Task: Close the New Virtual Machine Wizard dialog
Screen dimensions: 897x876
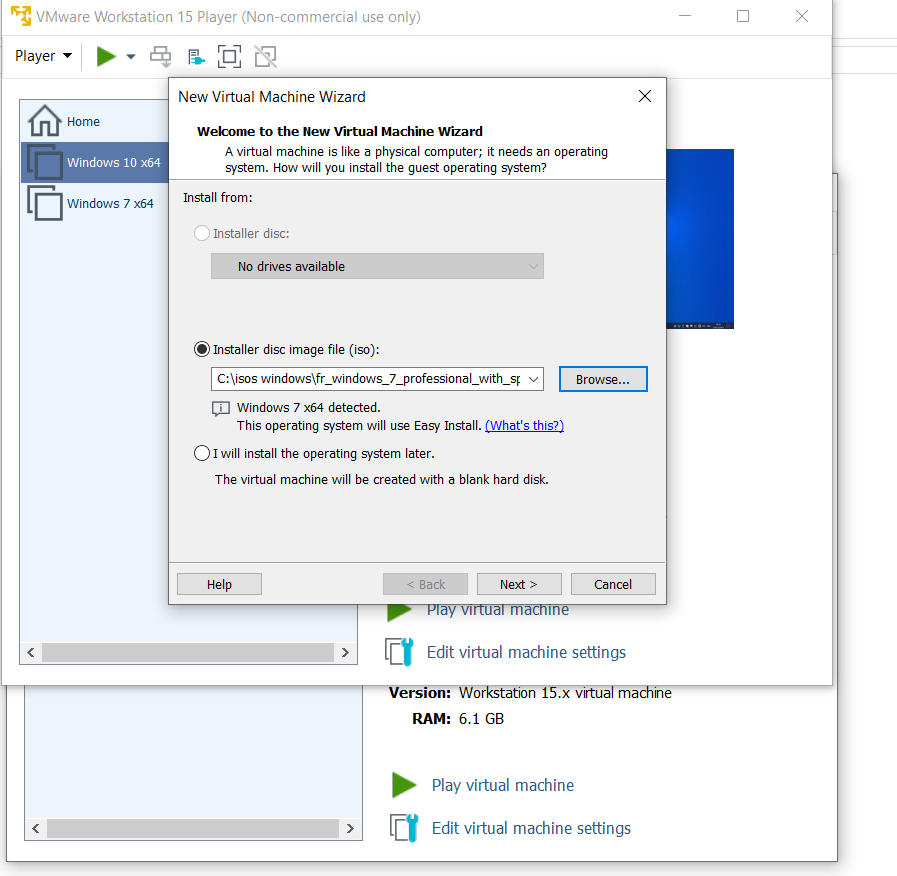Action: click(x=645, y=96)
